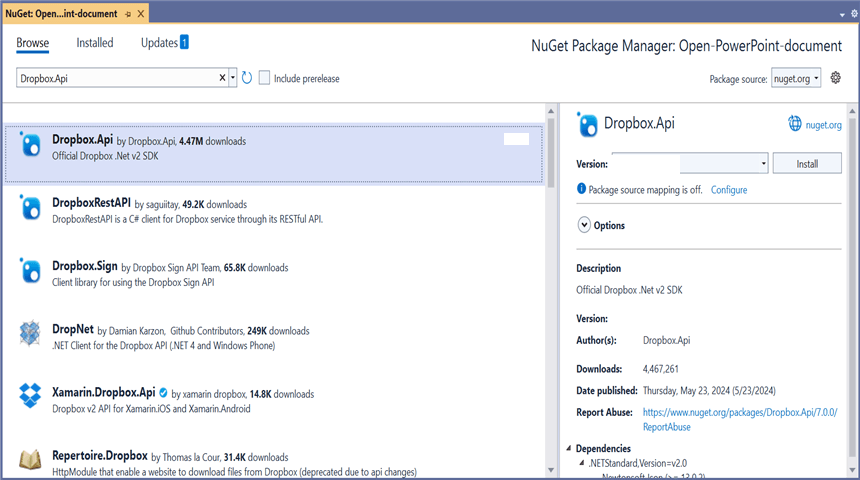Enable the Include prerelease checkbox

click(x=264, y=78)
